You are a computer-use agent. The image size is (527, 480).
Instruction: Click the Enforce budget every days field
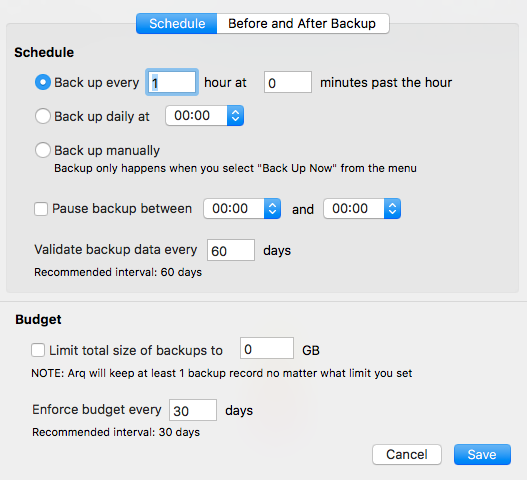[193, 410]
